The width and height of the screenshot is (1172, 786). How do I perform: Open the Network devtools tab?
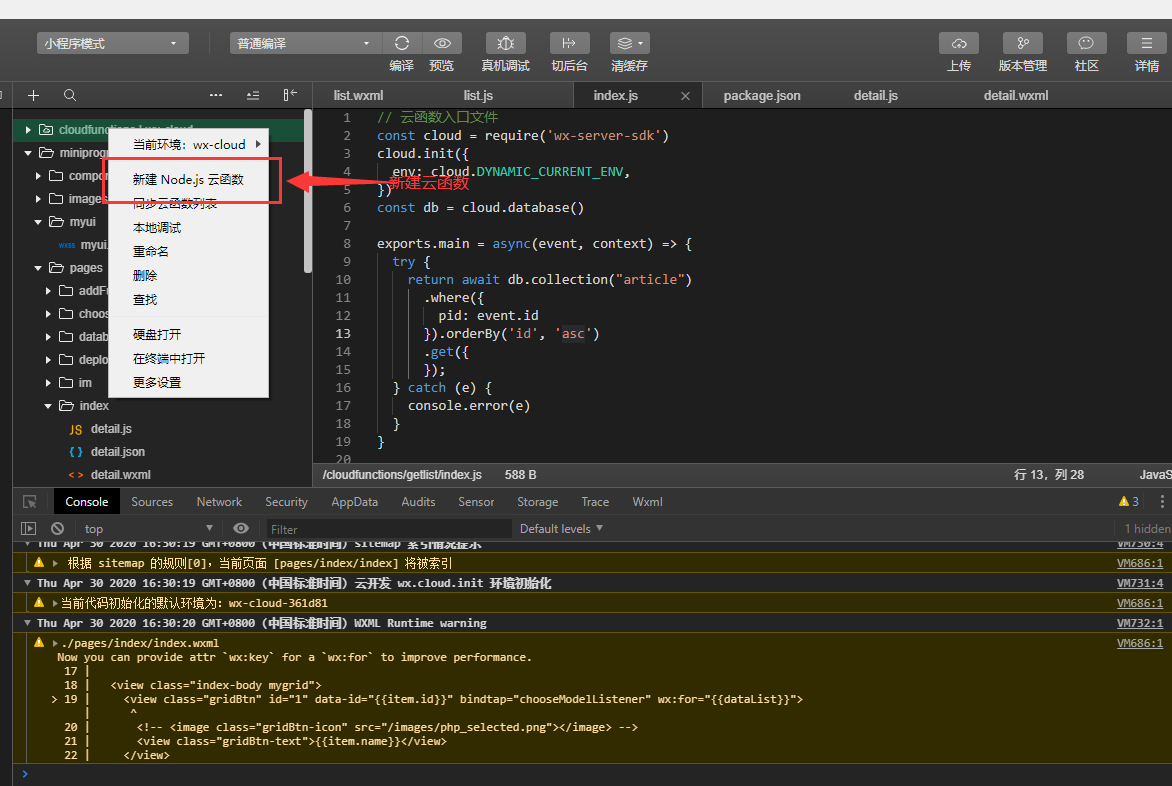point(219,502)
